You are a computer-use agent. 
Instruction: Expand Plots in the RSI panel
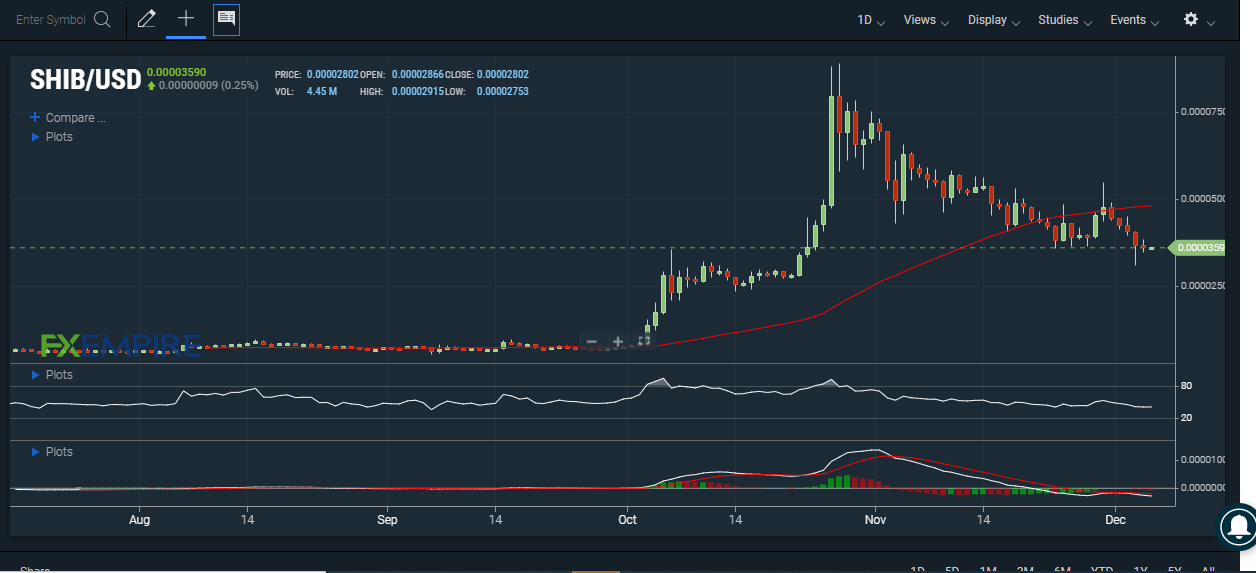52,375
